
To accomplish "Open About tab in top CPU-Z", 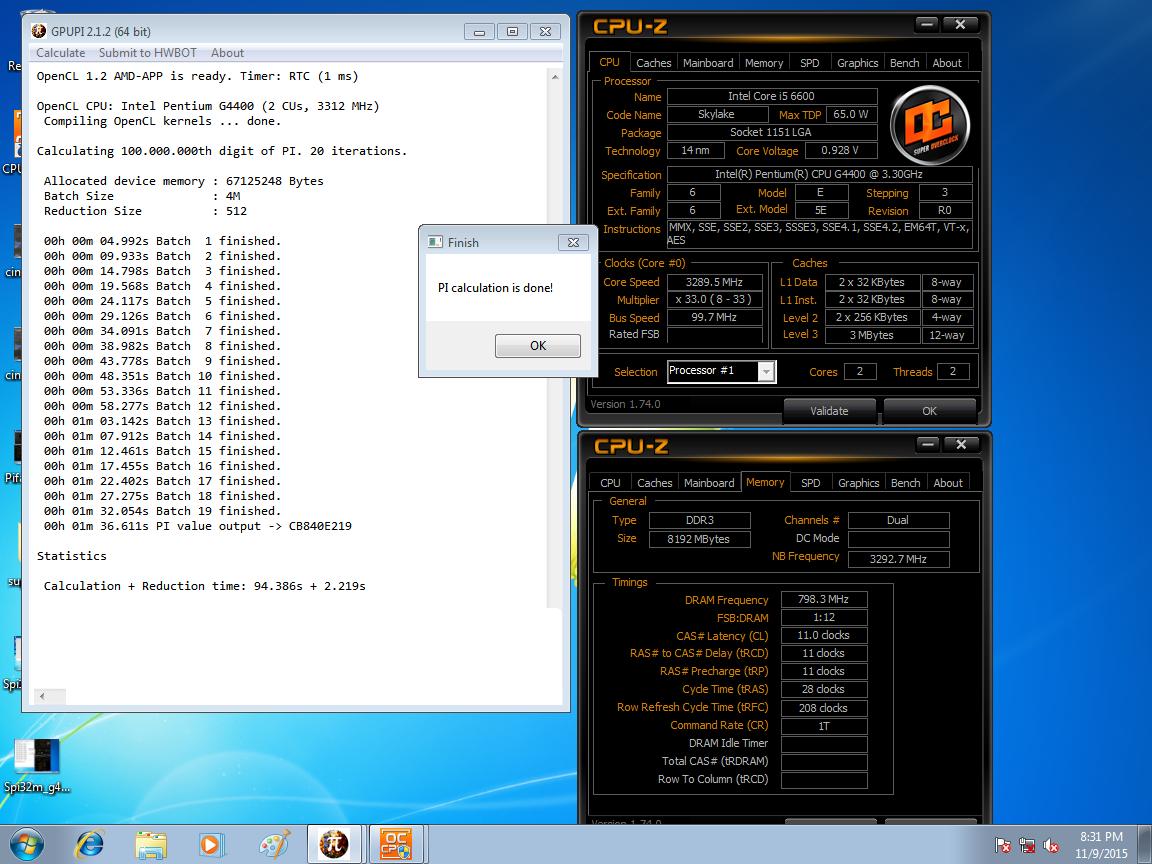I will coord(946,62).
